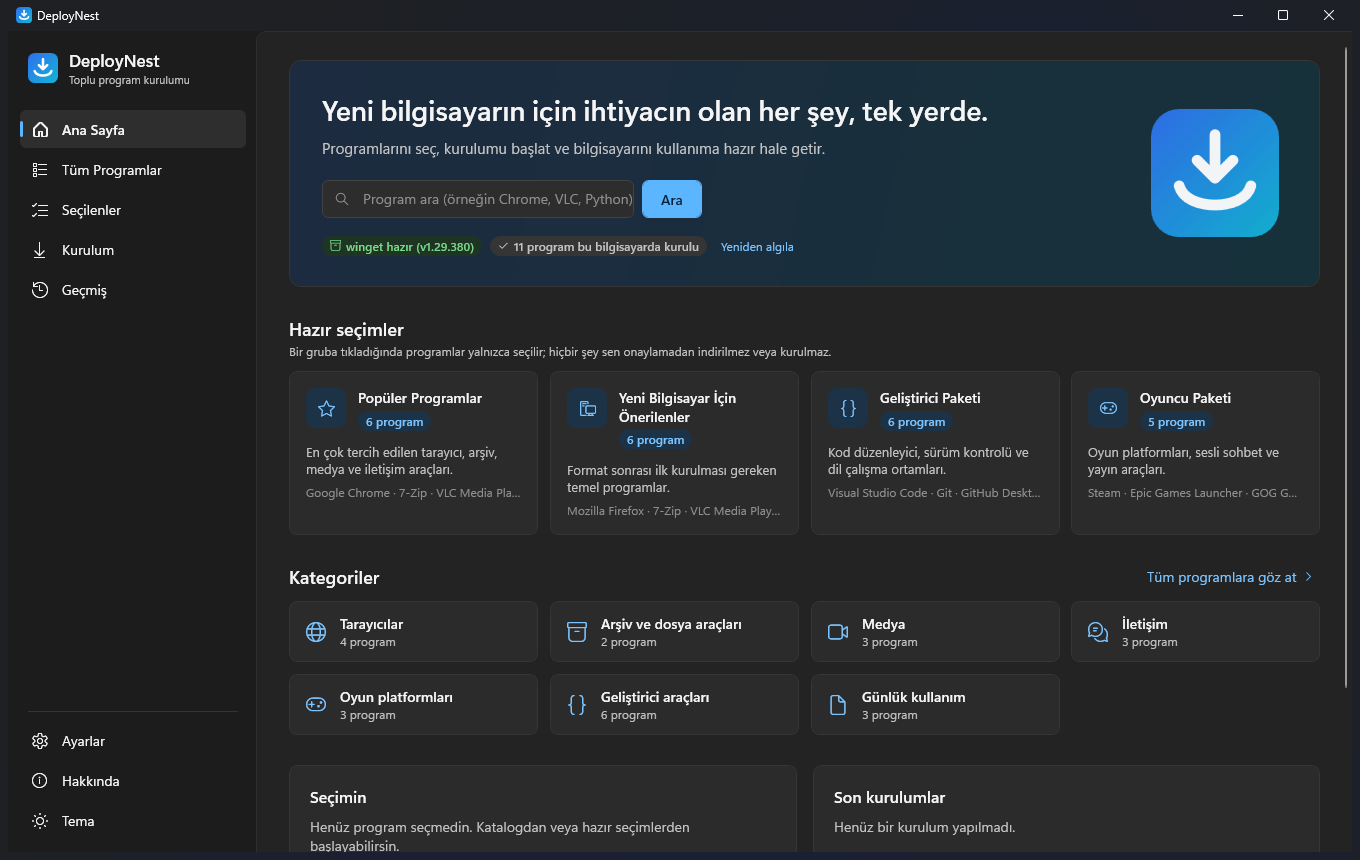Select the Yeni Bilgisayar İçin Önerilenler card
The image size is (1360, 860).
(674, 453)
